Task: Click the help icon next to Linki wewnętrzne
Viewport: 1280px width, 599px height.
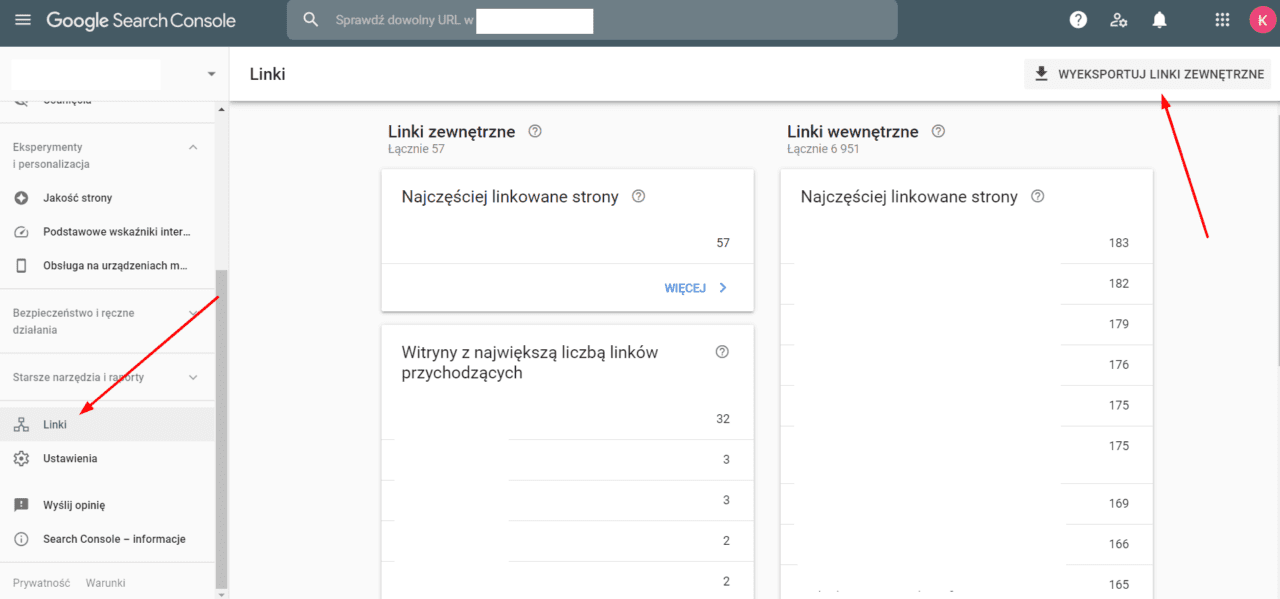Action: 937,130
